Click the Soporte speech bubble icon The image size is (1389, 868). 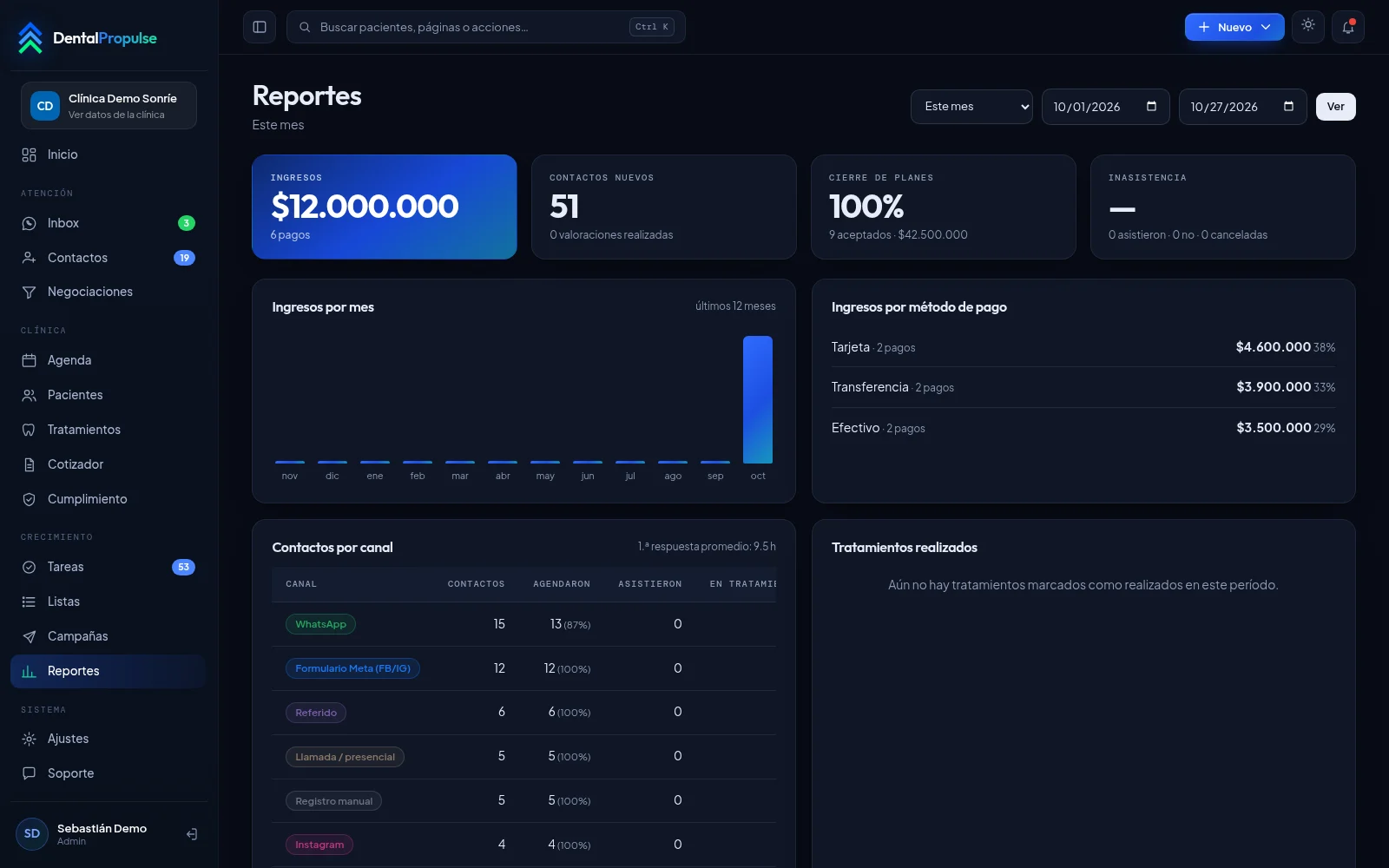[x=29, y=773]
